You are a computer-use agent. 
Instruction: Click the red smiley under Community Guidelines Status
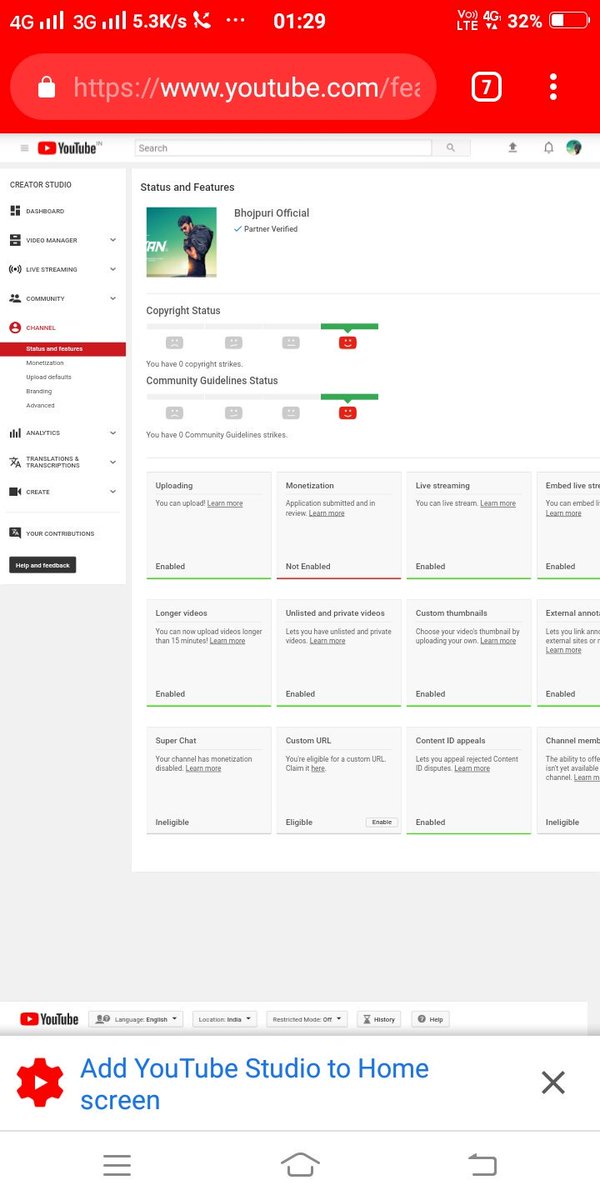coord(348,412)
